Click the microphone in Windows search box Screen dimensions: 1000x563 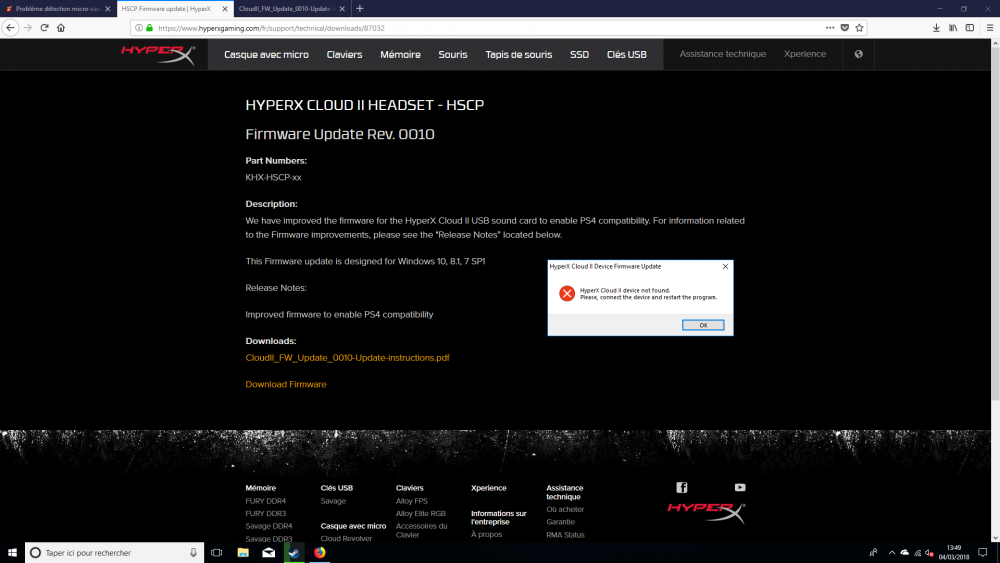(x=193, y=553)
